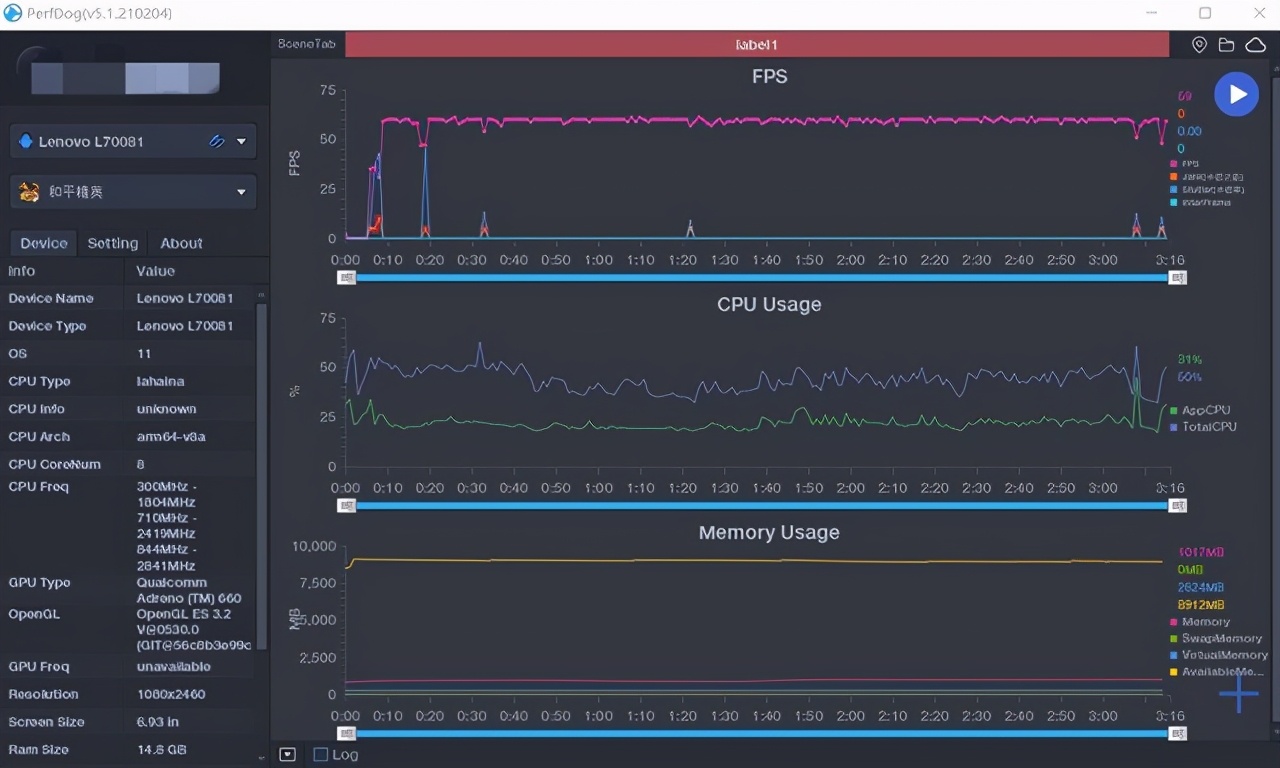The width and height of the screenshot is (1280, 768).
Task: Click the red label1 scene bar
Action: pyautogui.click(x=757, y=45)
